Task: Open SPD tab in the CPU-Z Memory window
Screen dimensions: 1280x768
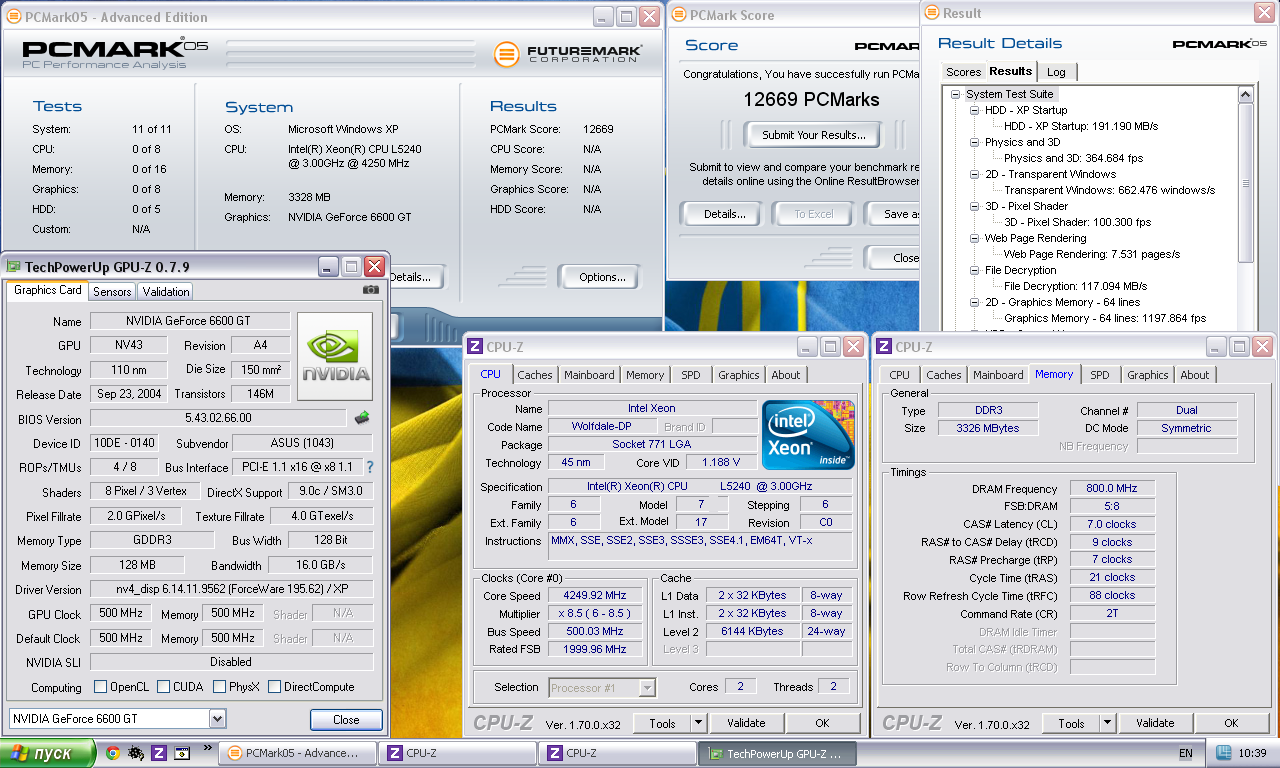Action: [1100, 375]
